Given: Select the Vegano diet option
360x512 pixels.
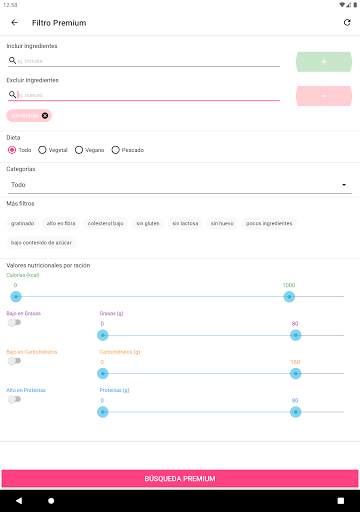Looking at the screenshot, I should point(89,150).
